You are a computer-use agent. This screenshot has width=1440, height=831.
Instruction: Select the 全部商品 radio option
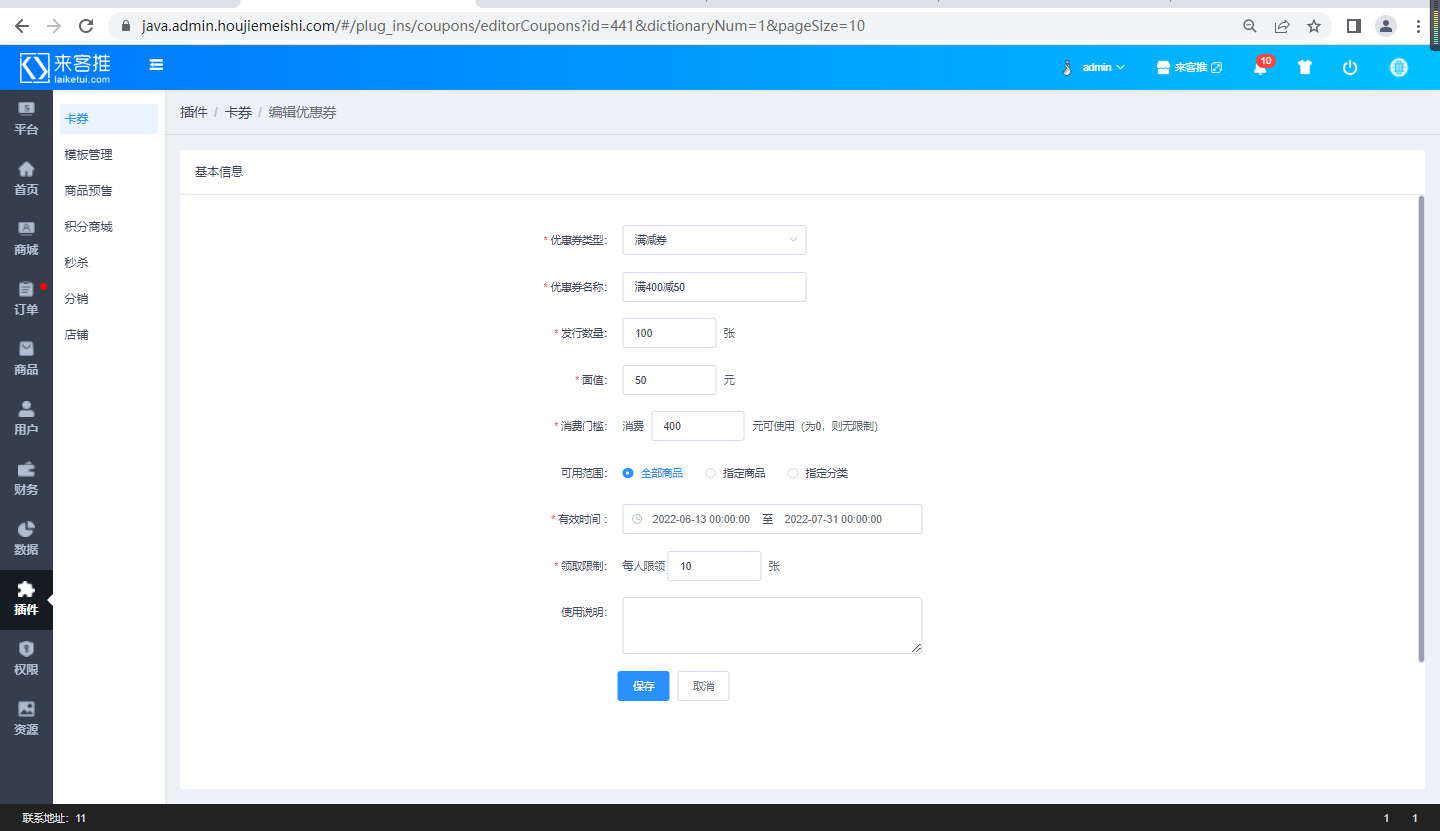click(653, 473)
